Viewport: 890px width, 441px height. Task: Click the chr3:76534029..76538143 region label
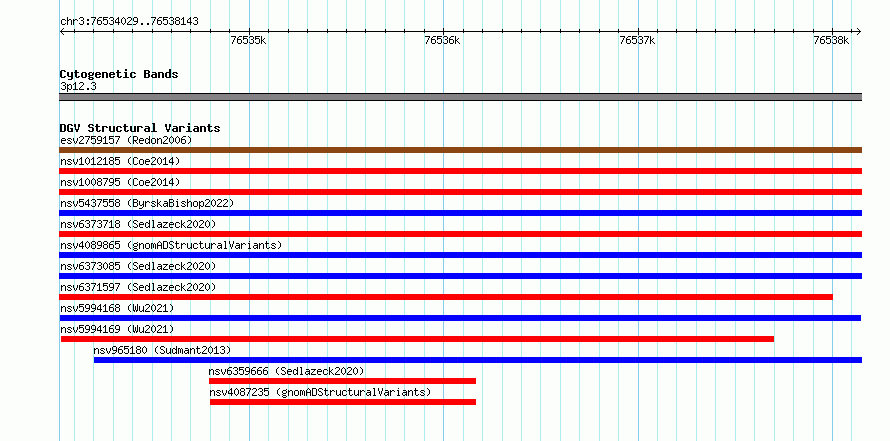pyautogui.click(x=129, y=22)
